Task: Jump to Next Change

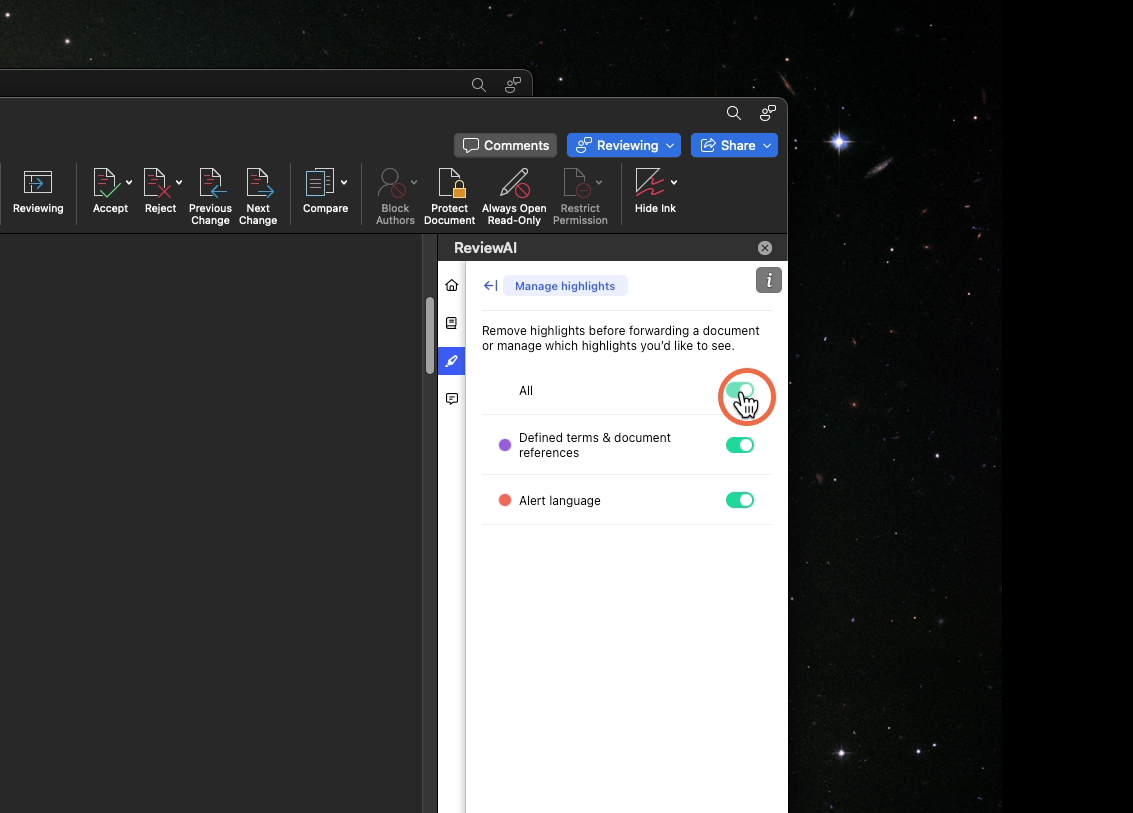Action: point(258,197)
